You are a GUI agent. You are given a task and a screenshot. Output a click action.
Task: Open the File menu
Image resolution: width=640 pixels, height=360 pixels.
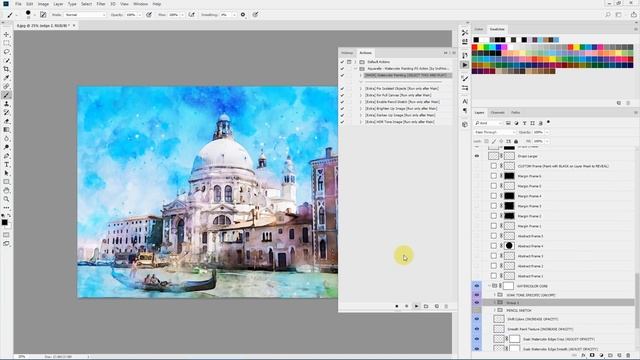[18, 4]
